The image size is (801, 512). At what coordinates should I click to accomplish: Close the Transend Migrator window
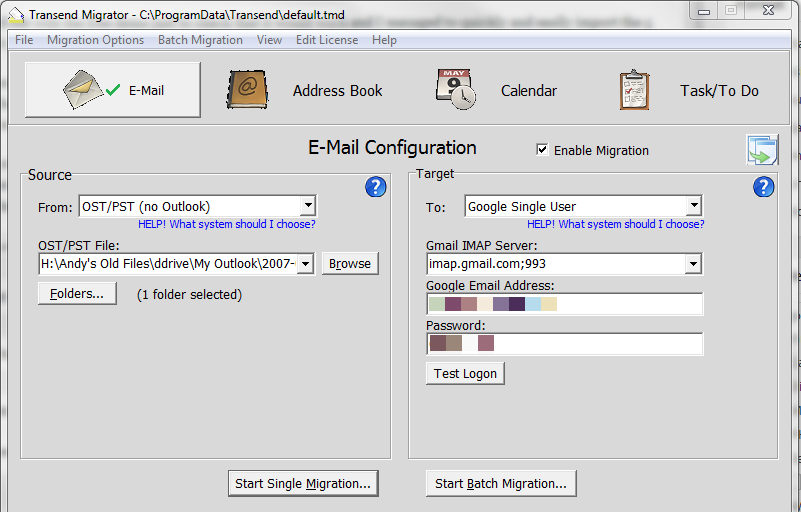[769, 11]
